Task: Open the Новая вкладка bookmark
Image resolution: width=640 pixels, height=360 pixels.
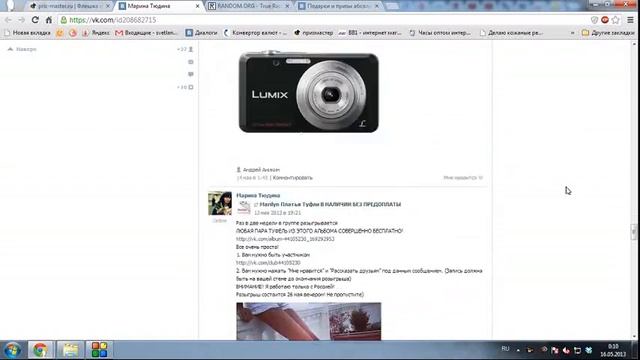Action: pos(27,33)
